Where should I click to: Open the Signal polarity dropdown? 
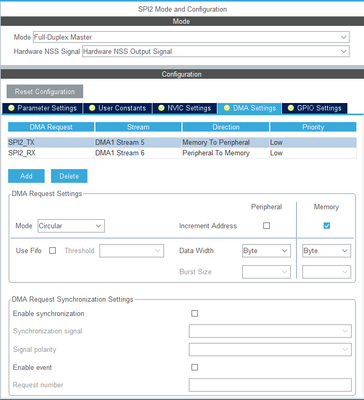point(270,349)
